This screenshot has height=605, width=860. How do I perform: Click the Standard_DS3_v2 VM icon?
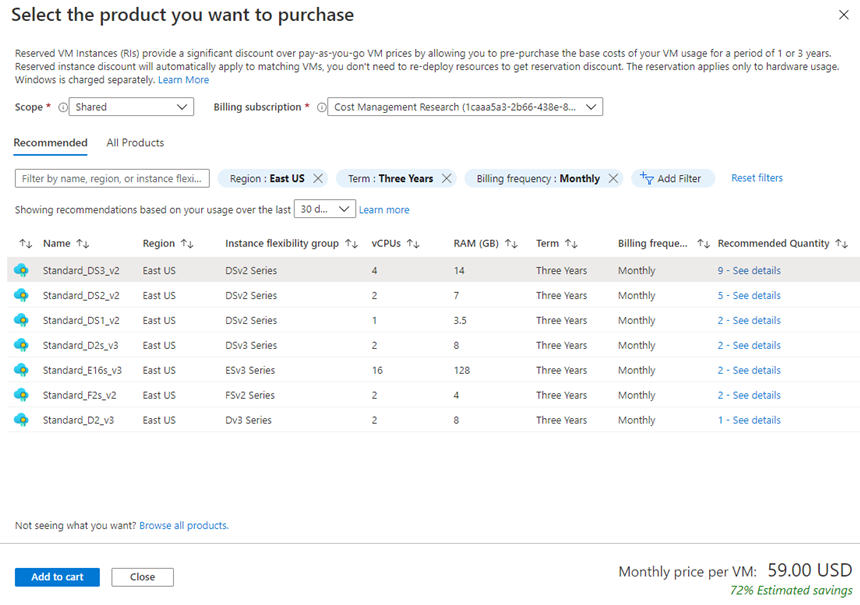point(21,270)
